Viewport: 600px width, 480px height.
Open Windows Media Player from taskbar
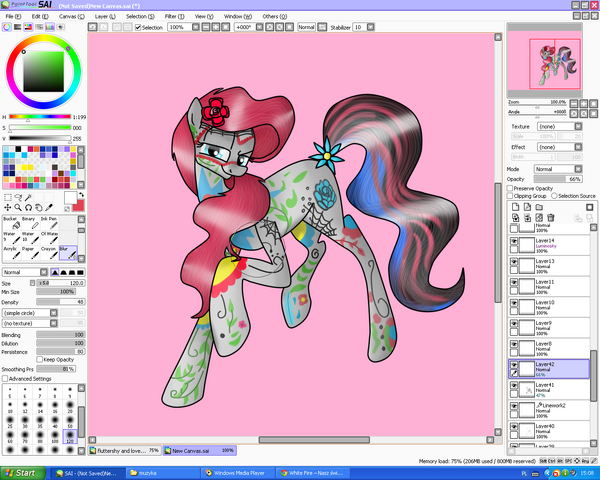point(238,473)
